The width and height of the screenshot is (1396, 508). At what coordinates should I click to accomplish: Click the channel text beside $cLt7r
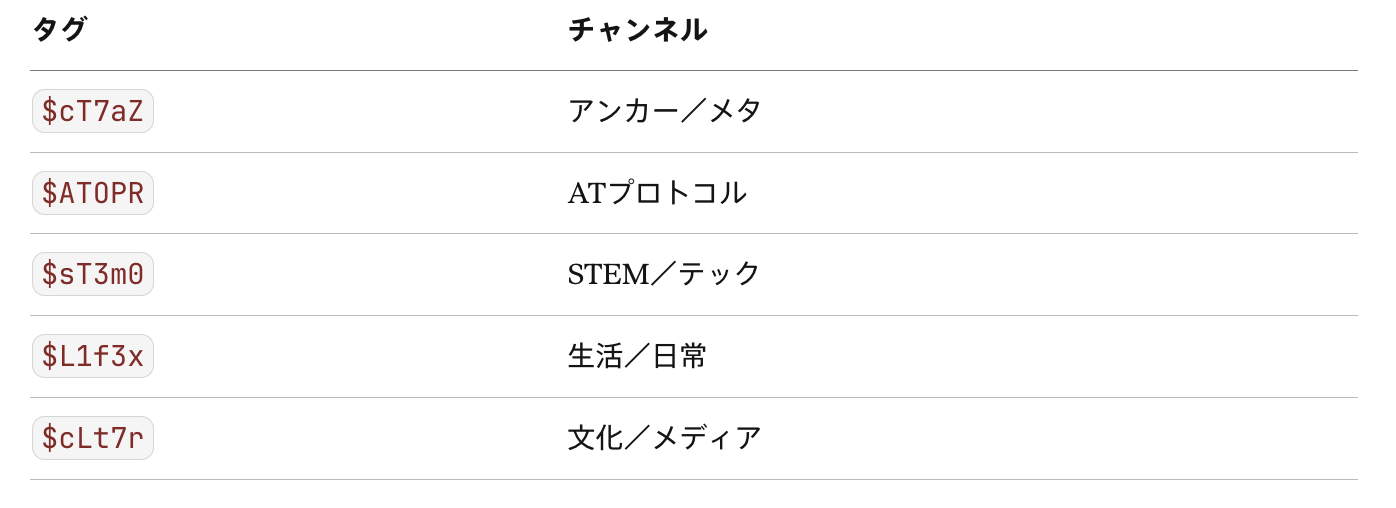[664, 438]
